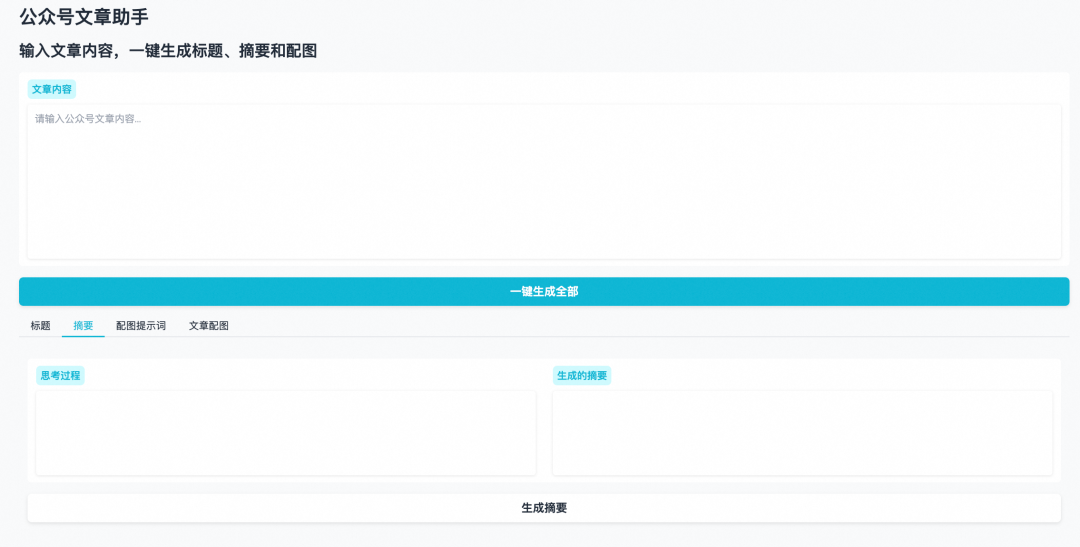Click the bottom edge of the article text area
The image size is (1080, 547).
(544, 257)
